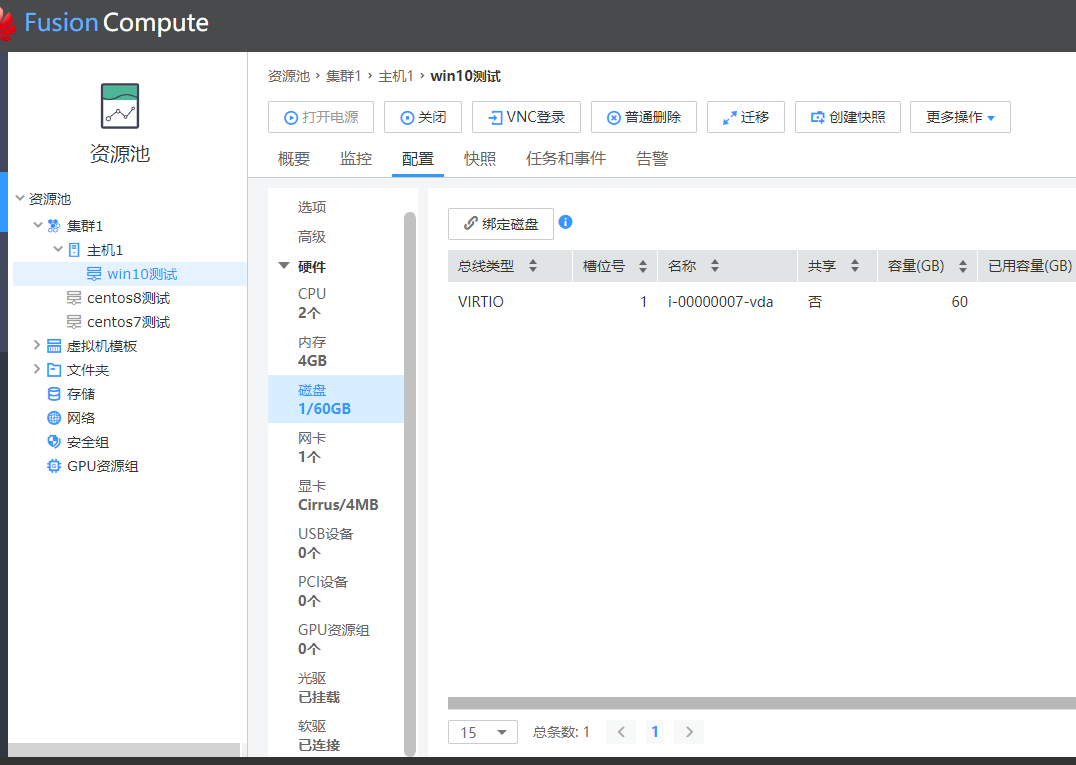Go to the next page of disks
Screen dimensions: 1076x765
pyautogui.click(x=688, y=732)
